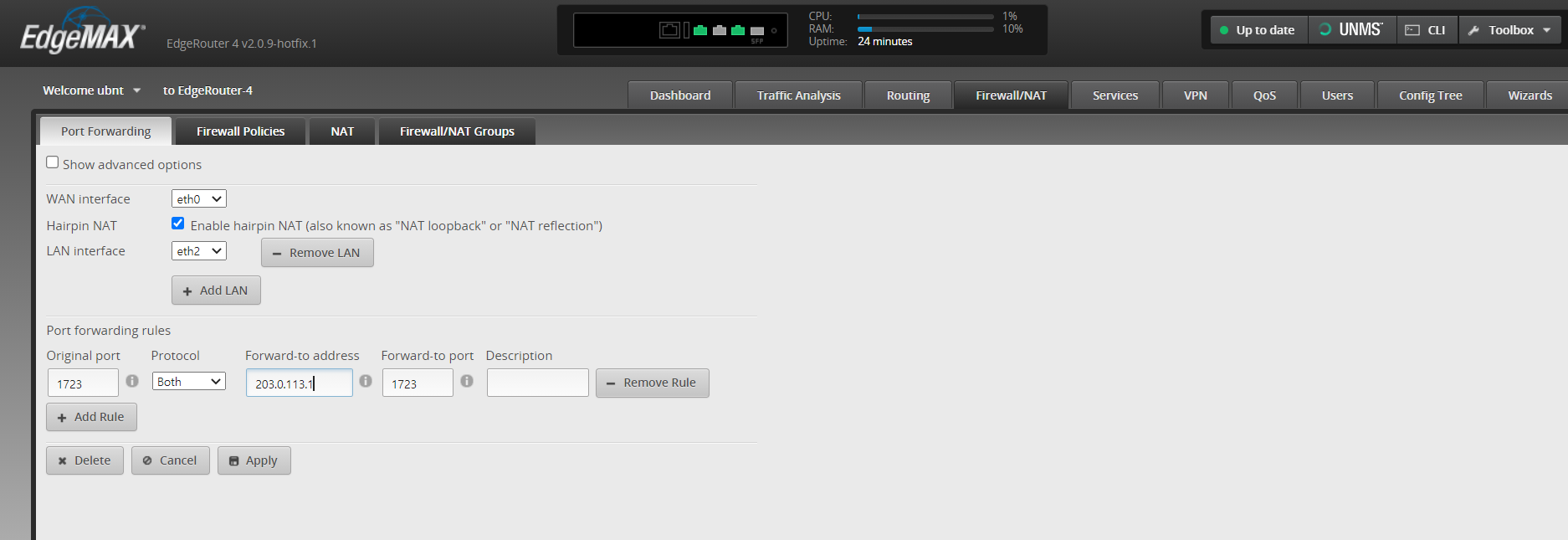Open the CLI terminal icon
1568x540 pixels.
(1412, 30)
